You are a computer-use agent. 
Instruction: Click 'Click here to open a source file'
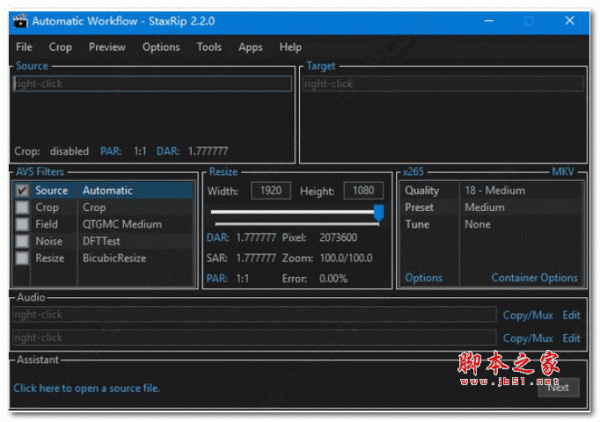tap(86, 388)
